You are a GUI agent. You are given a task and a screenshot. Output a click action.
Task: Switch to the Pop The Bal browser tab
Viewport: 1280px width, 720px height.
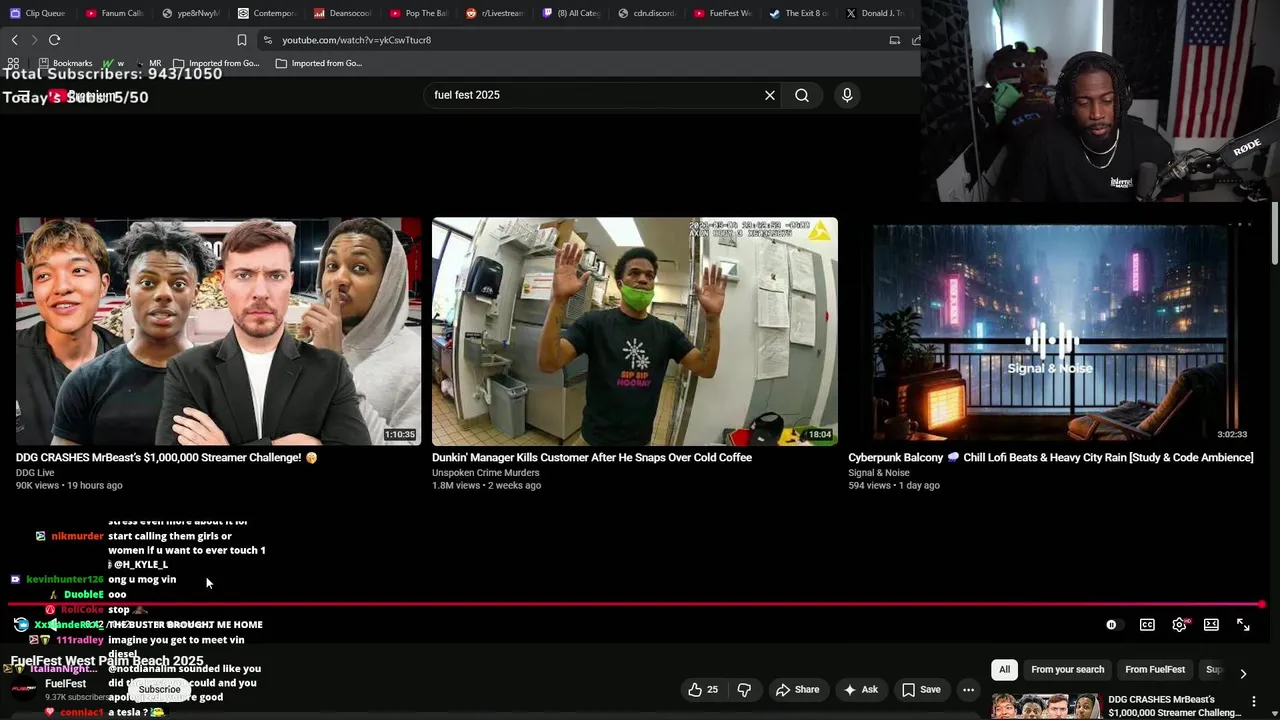[x=417, y=13]
